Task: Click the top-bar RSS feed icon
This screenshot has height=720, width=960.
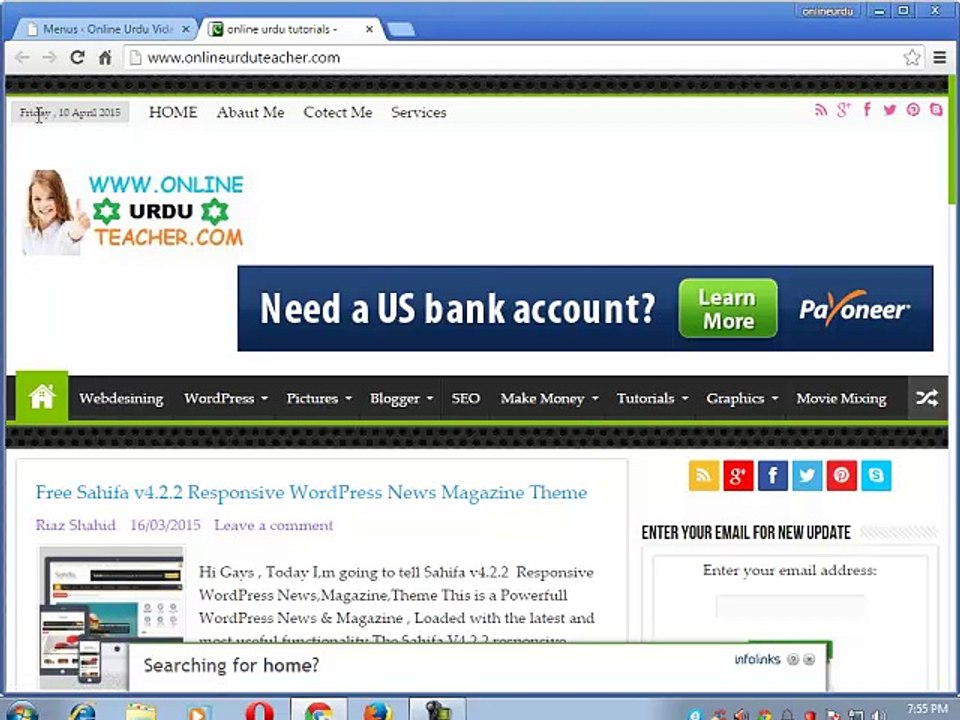Action: tap(821, 110)
